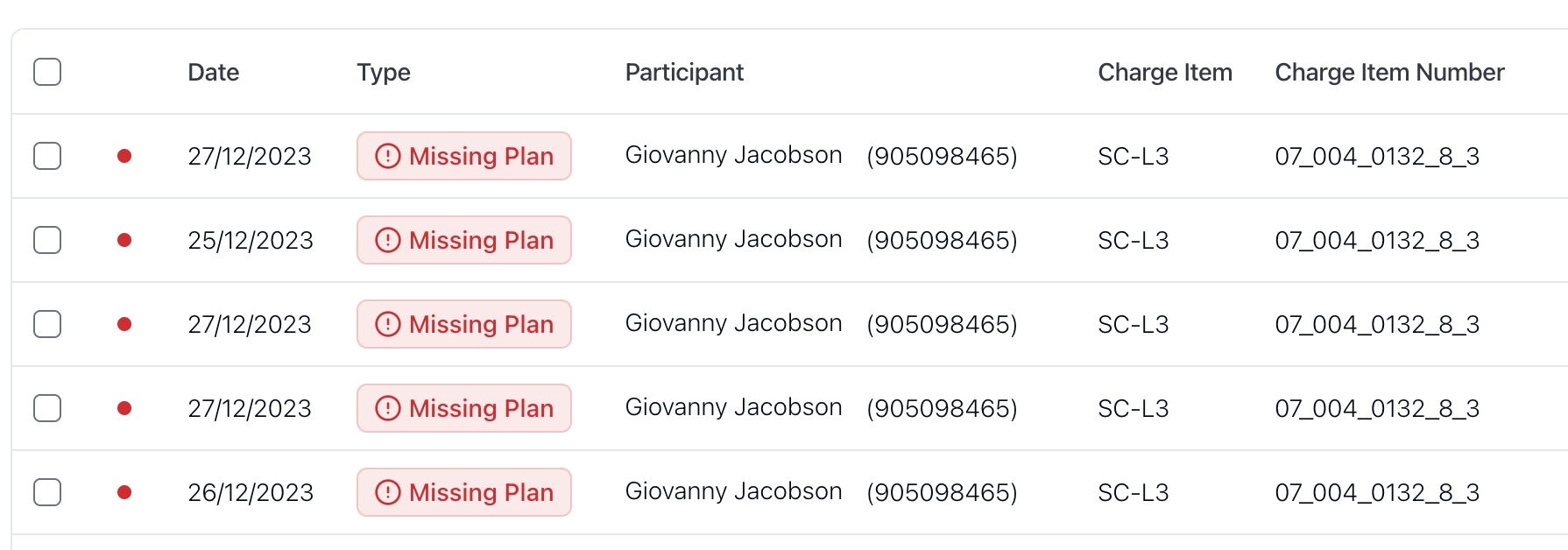Click the Charge Item Number column header
The image size is (1568, 550).
(1389, 72)
